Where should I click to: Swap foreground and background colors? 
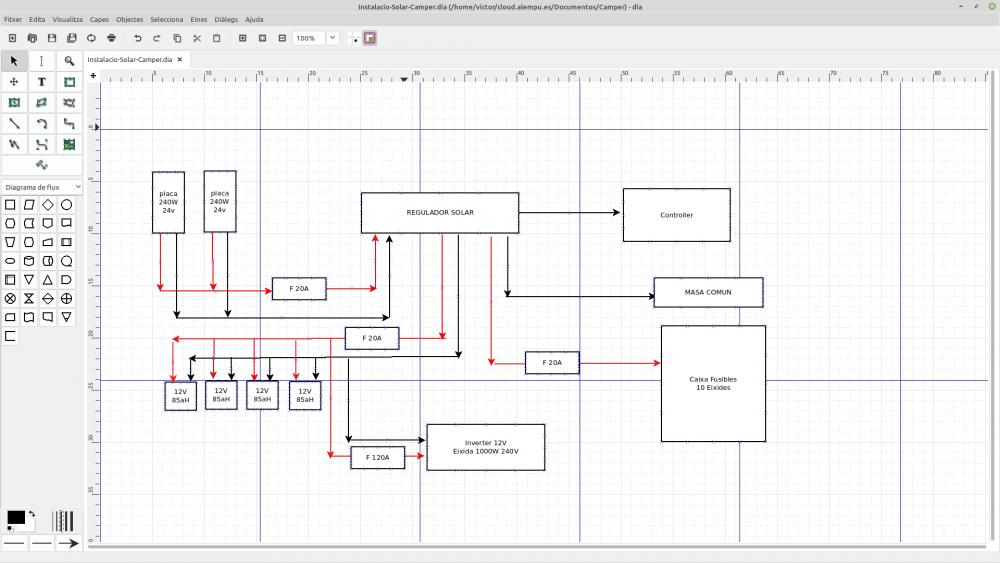32,514
